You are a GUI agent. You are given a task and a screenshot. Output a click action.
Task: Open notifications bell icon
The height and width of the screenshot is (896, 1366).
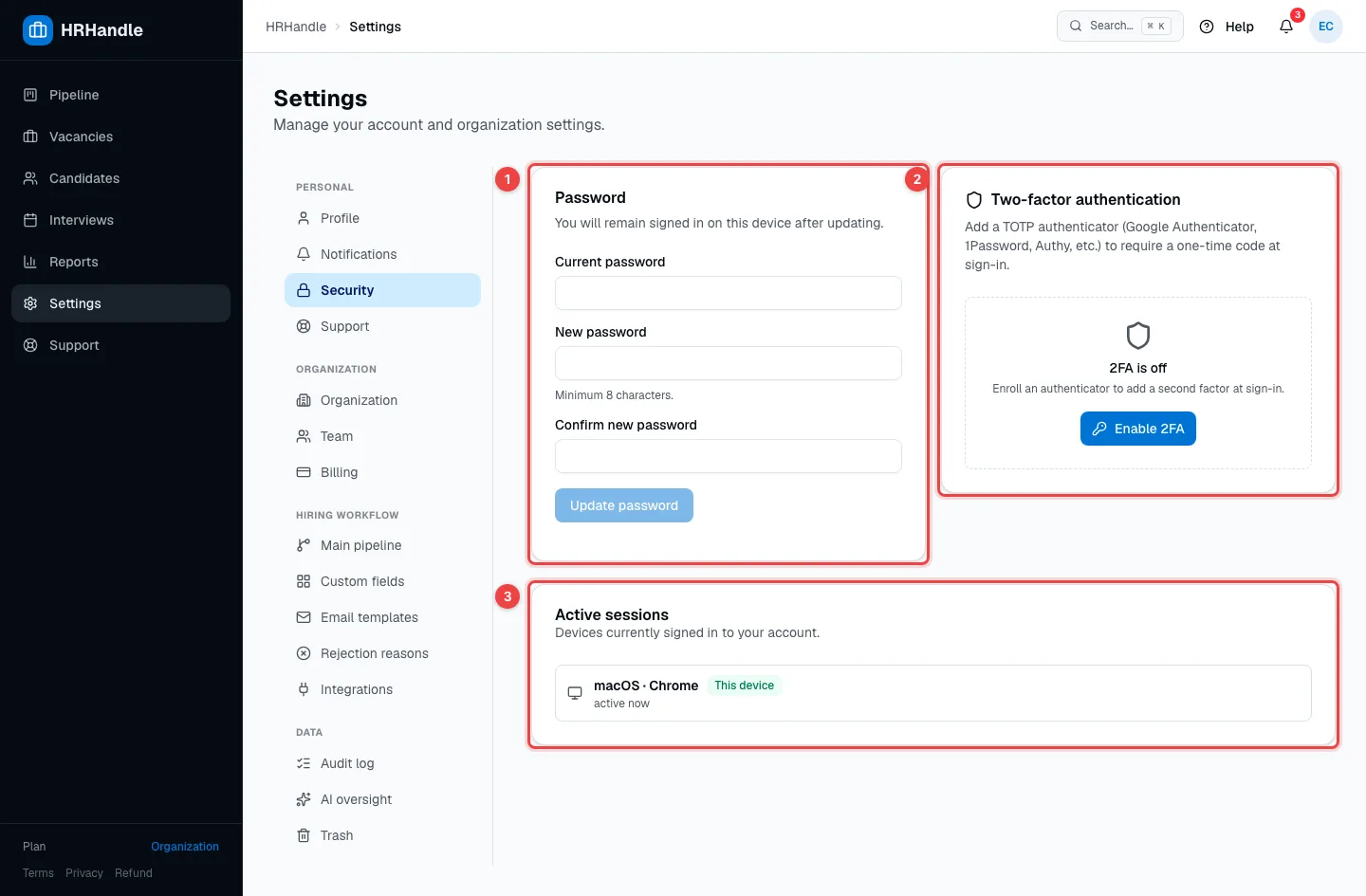[1286, 27]
